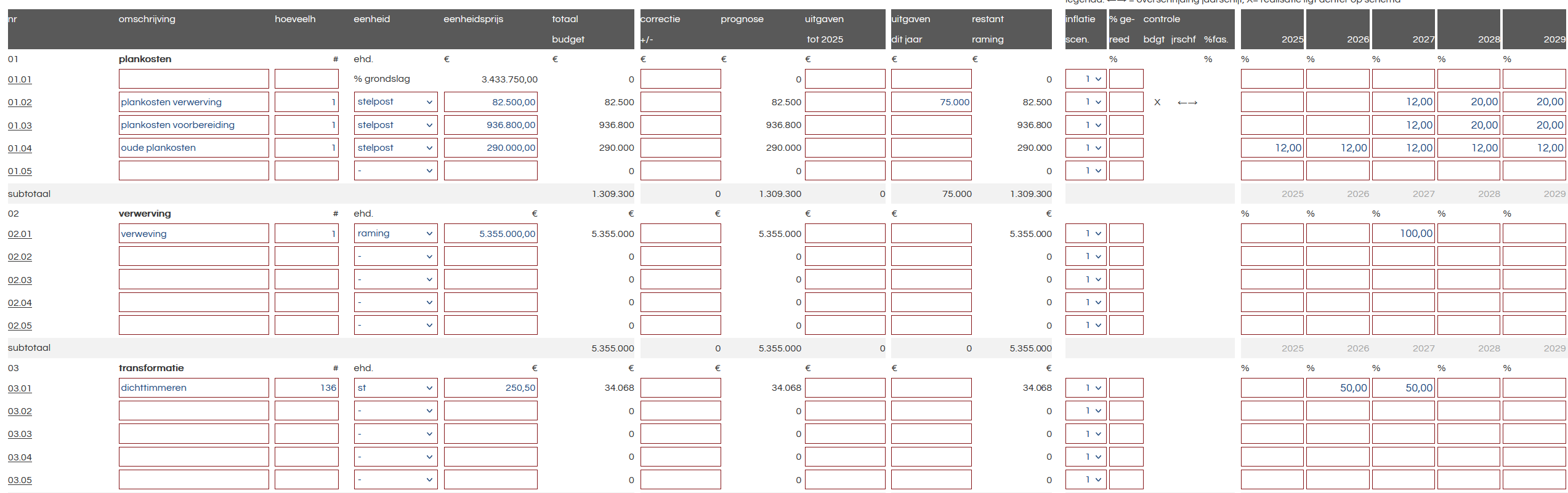
Task: Open empty eenheid dropdown in row 01.05
Action: pyautogui.click(x=395, y=171)
